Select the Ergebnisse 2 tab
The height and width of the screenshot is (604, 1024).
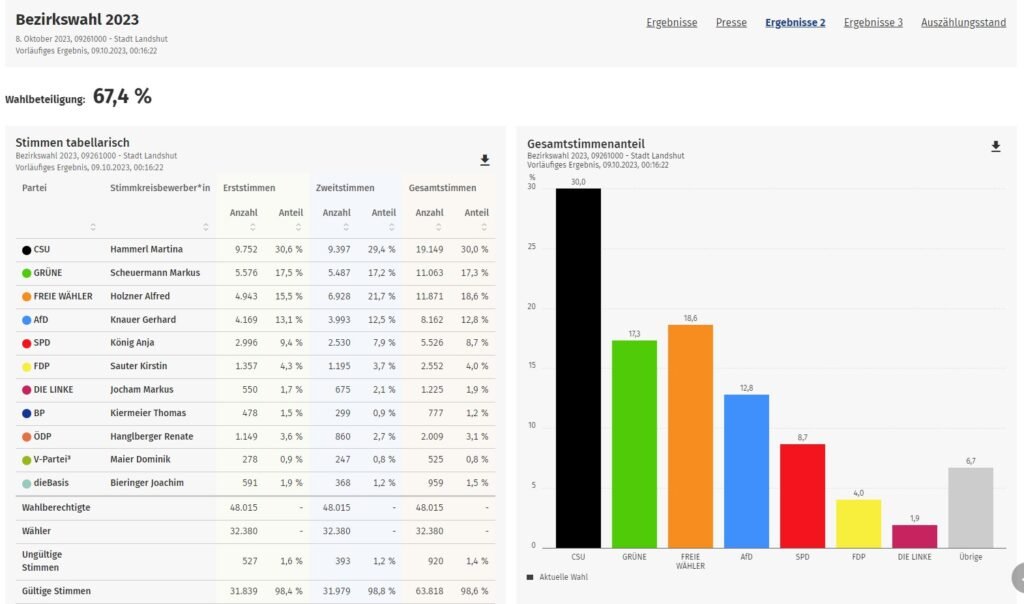tap(795, 23)
